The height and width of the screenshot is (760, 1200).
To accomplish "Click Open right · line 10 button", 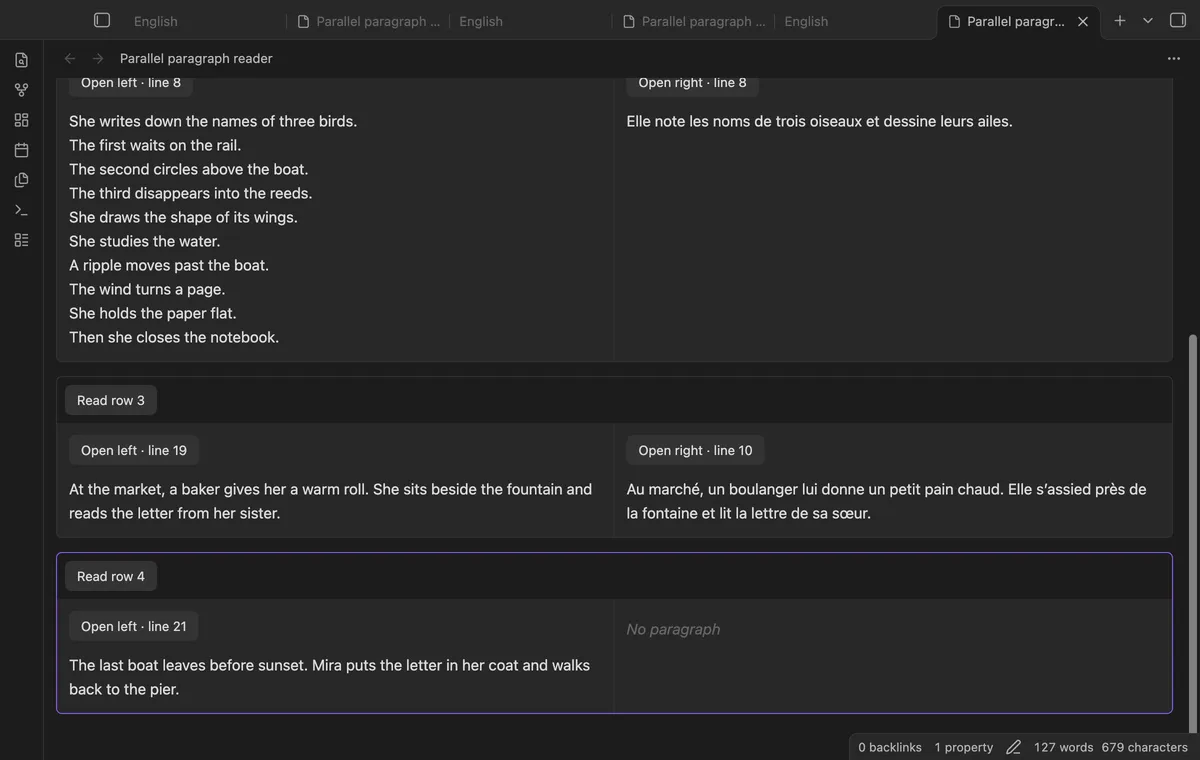I will [x=695, y=450].
